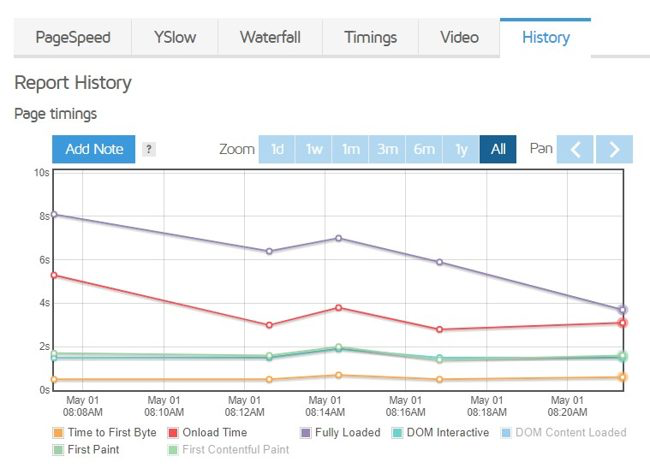The width and height of the screenshot is (650, 468).
Task: Select the History tab
Action: click(x=546, y=37)
